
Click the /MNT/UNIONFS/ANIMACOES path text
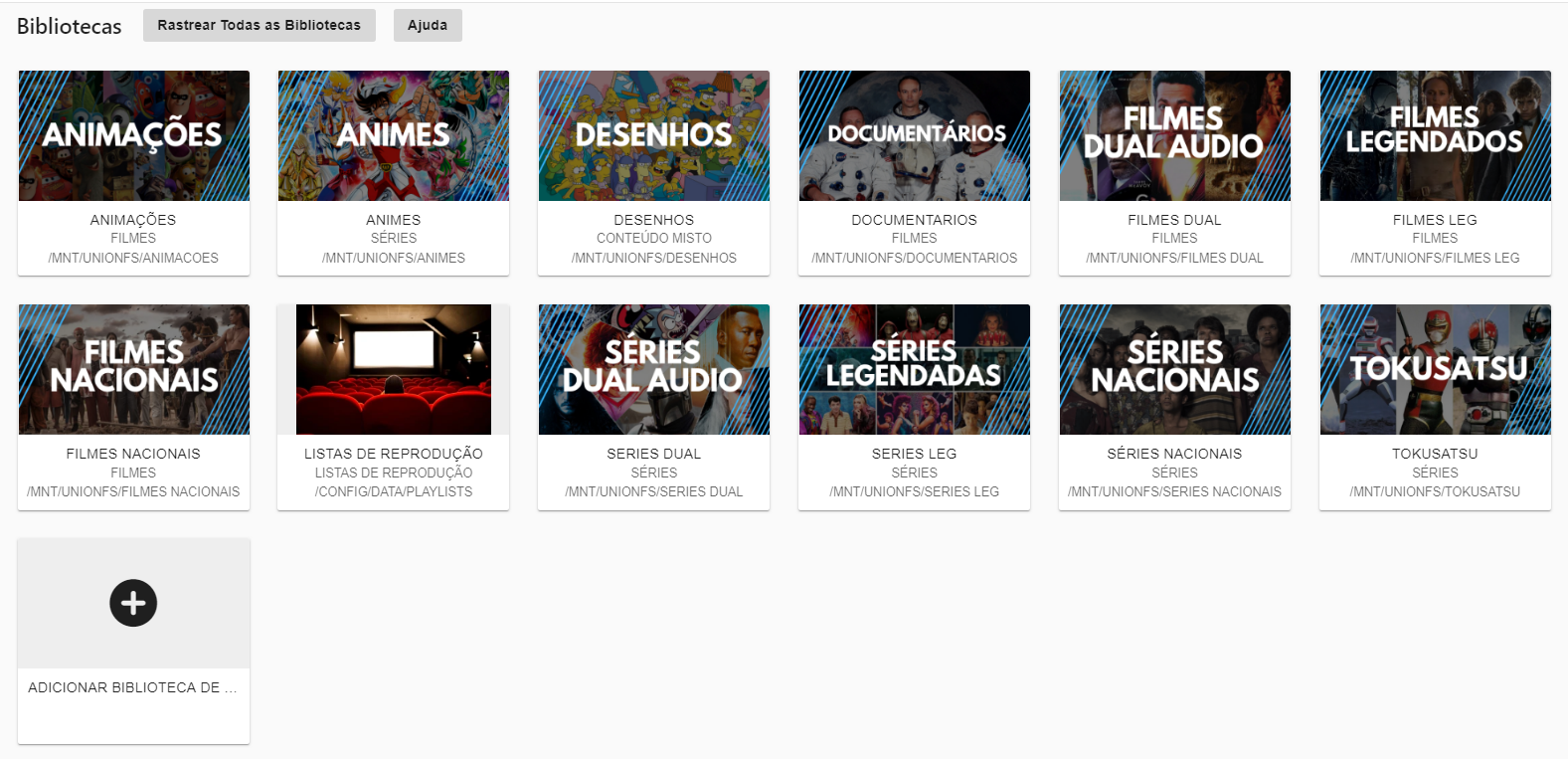pos(133,258)
